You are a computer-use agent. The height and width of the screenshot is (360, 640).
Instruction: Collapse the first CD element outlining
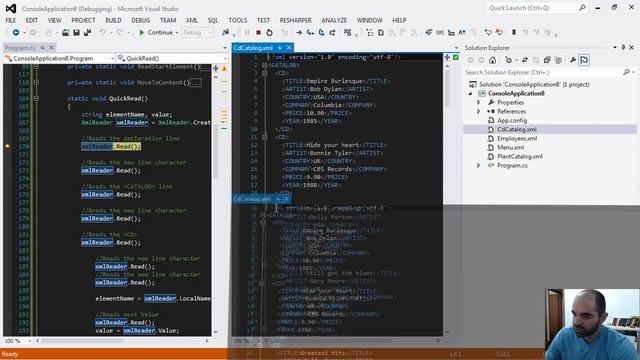[264, 73]
